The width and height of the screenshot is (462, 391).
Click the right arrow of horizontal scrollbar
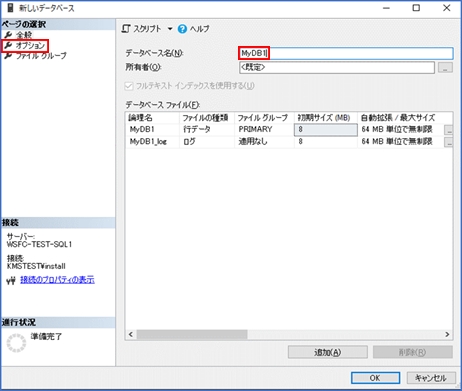[447, 334]
